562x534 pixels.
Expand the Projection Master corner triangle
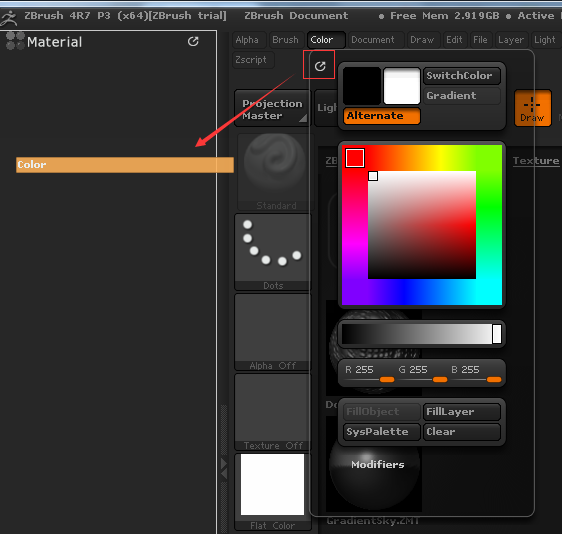pyautogui.click(x=303, y=118)
